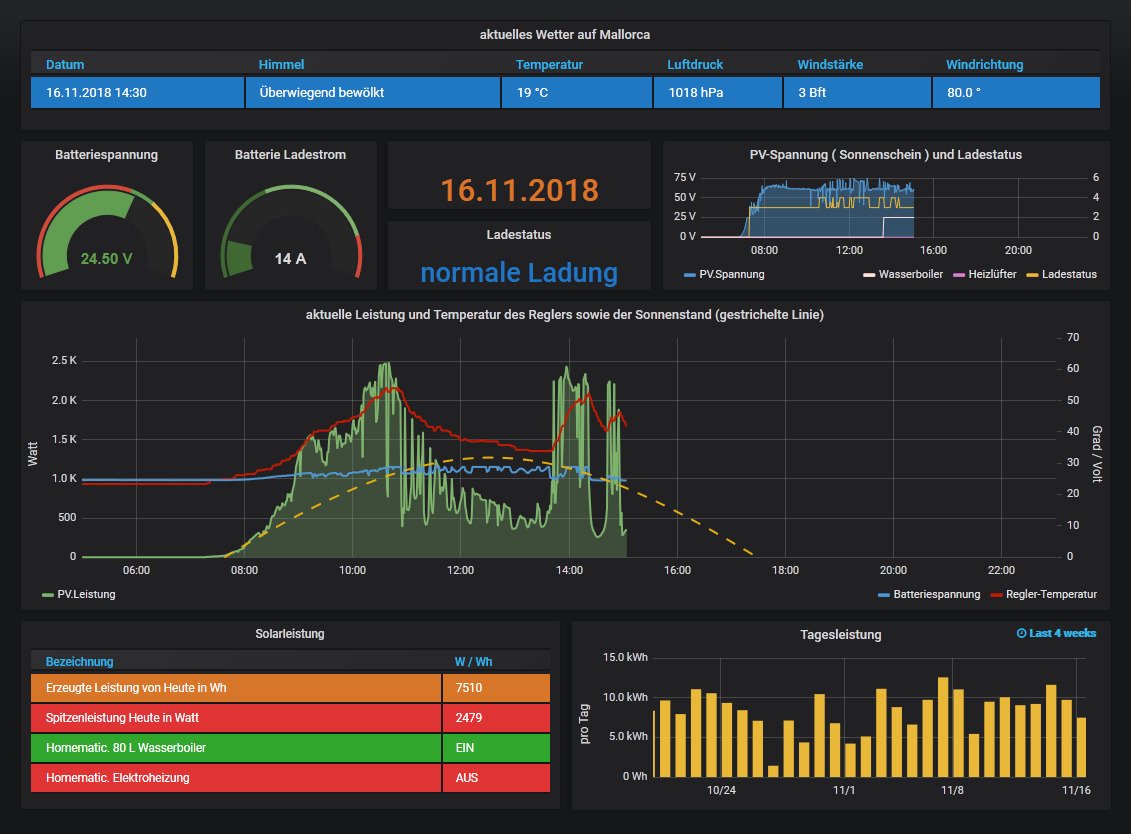Open the Batterie Ladestrom panel title menu
Viewport: 1131px width, 834px height.
tap(290, 155)
